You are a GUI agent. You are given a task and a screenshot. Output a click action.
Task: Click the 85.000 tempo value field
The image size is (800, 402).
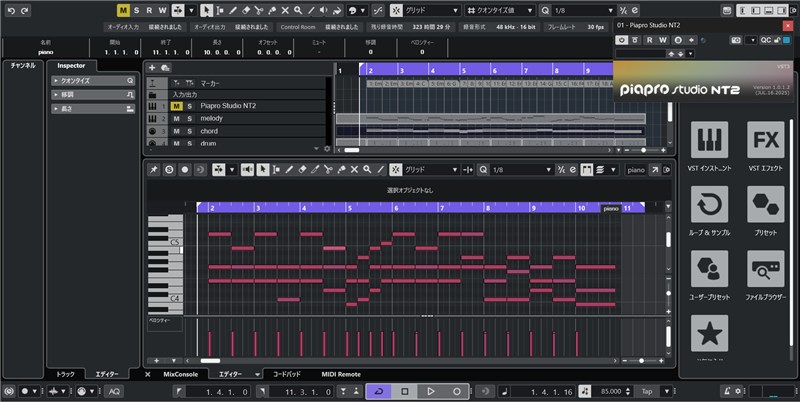click(x=611, y=391)
